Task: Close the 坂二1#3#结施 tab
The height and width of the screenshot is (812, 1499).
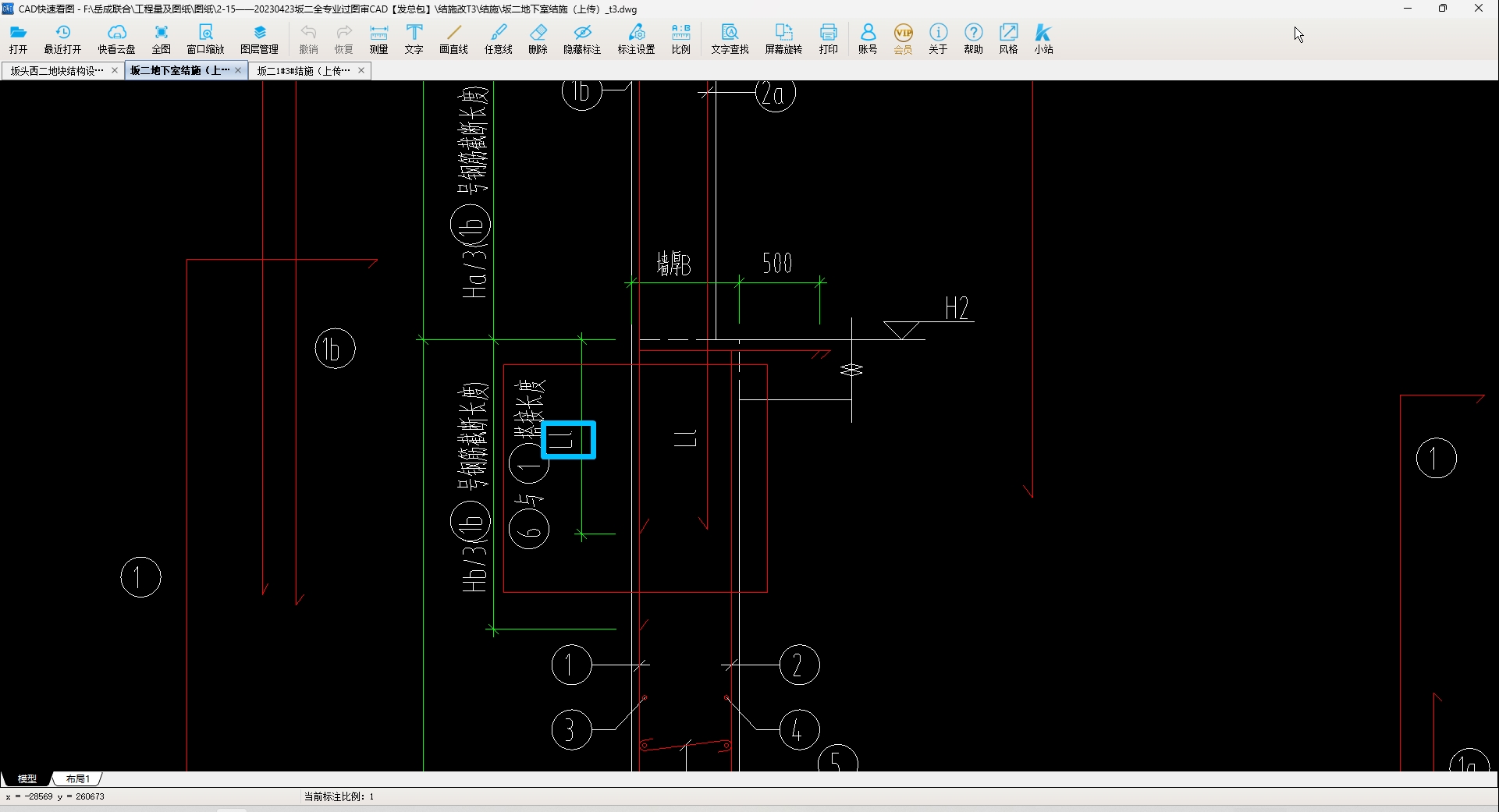Action: coord(361,70)
